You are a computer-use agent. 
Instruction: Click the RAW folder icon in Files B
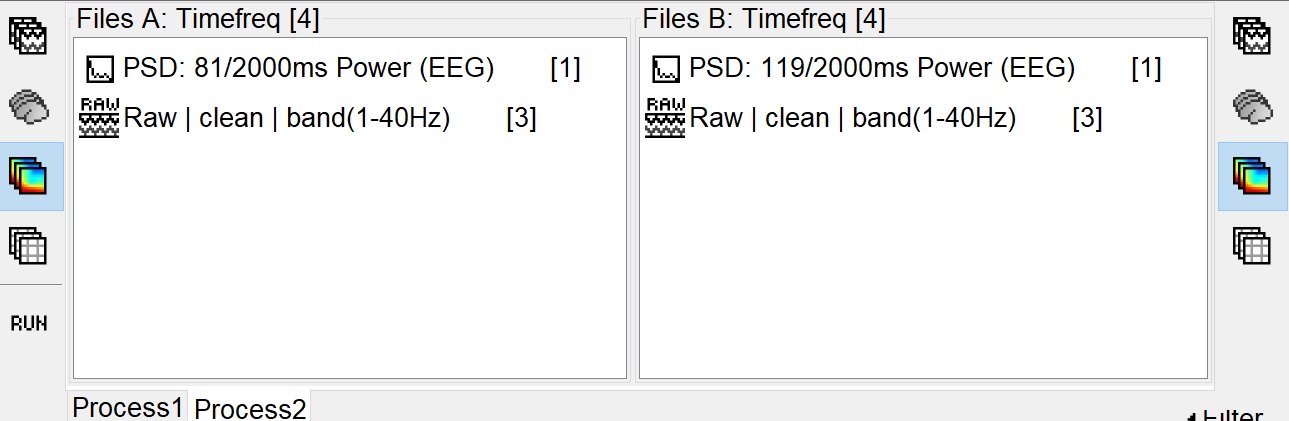point(665,118)
